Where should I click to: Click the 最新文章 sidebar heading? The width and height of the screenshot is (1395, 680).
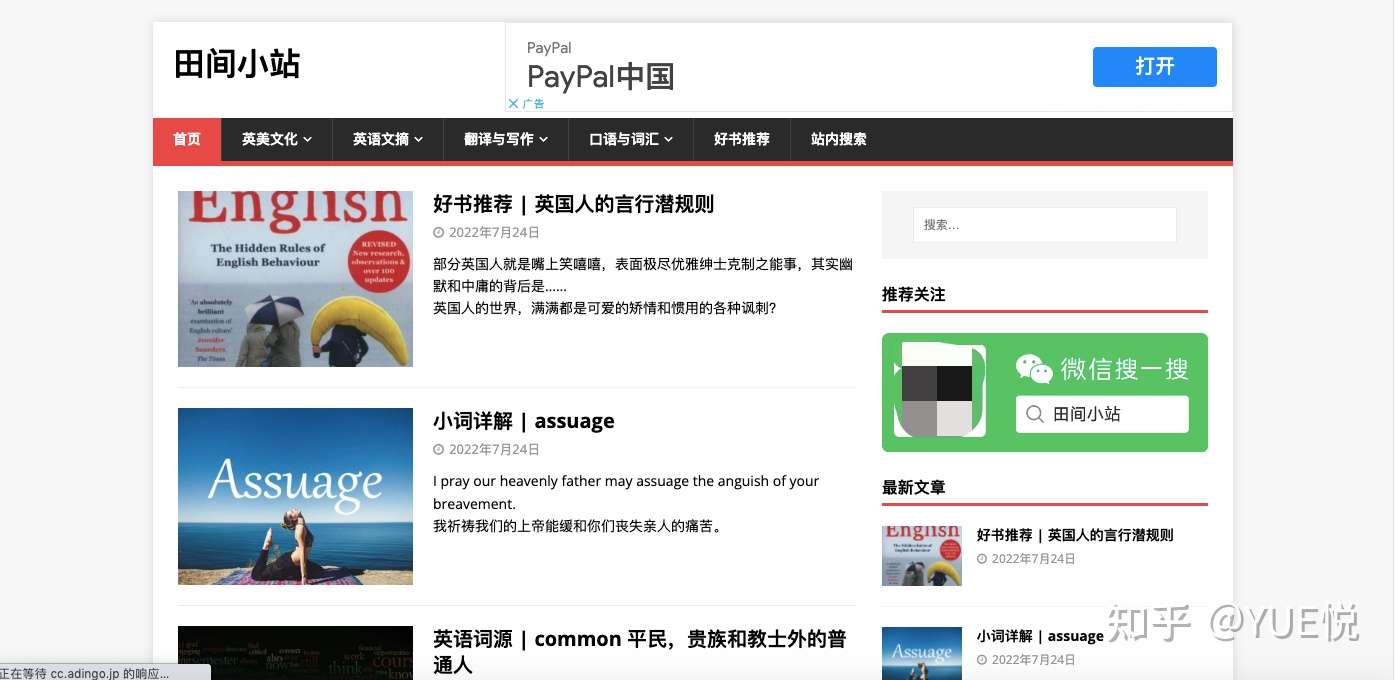coord(914,488)
